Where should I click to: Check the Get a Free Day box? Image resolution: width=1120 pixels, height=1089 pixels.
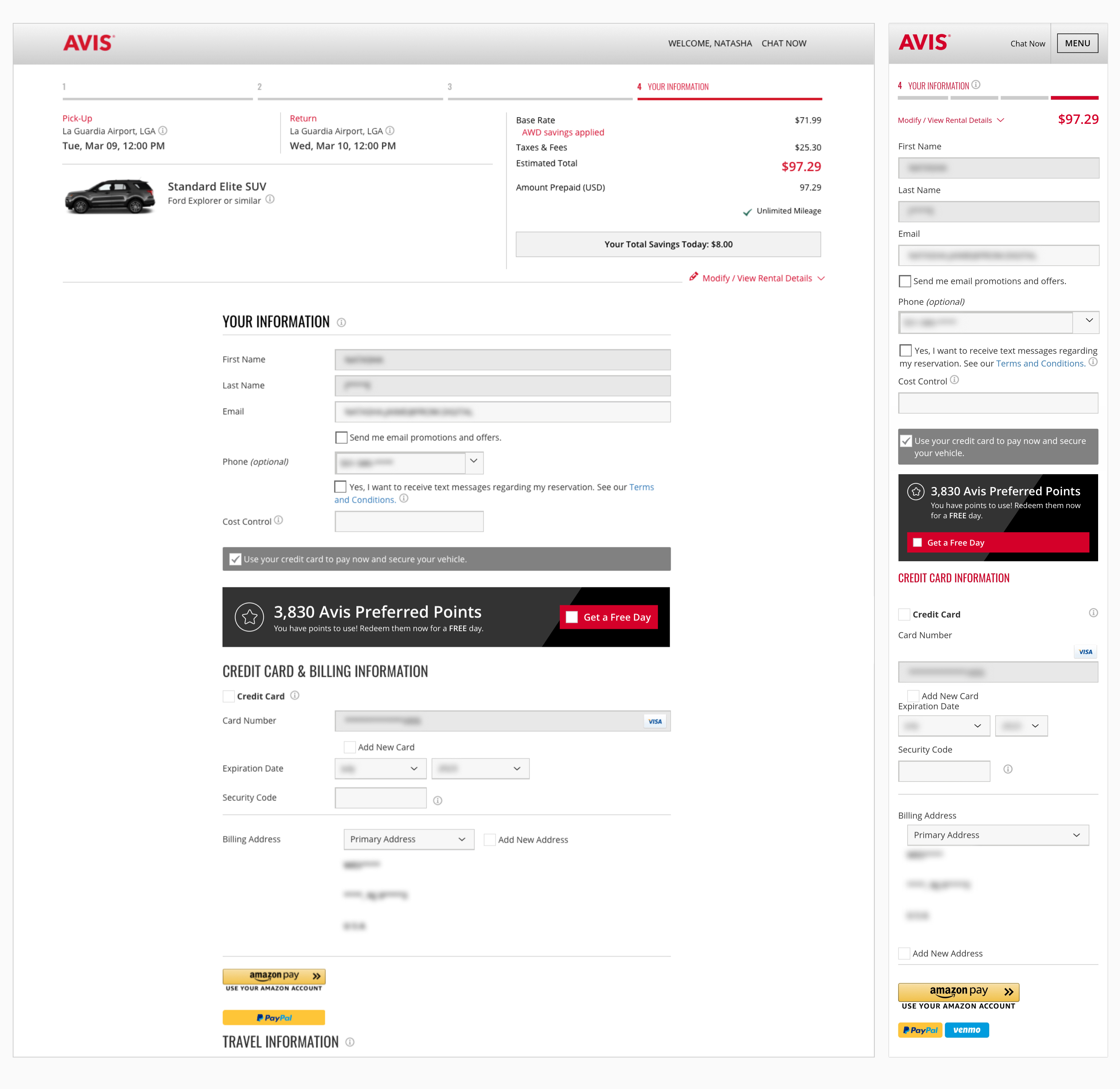pos(571,617)
